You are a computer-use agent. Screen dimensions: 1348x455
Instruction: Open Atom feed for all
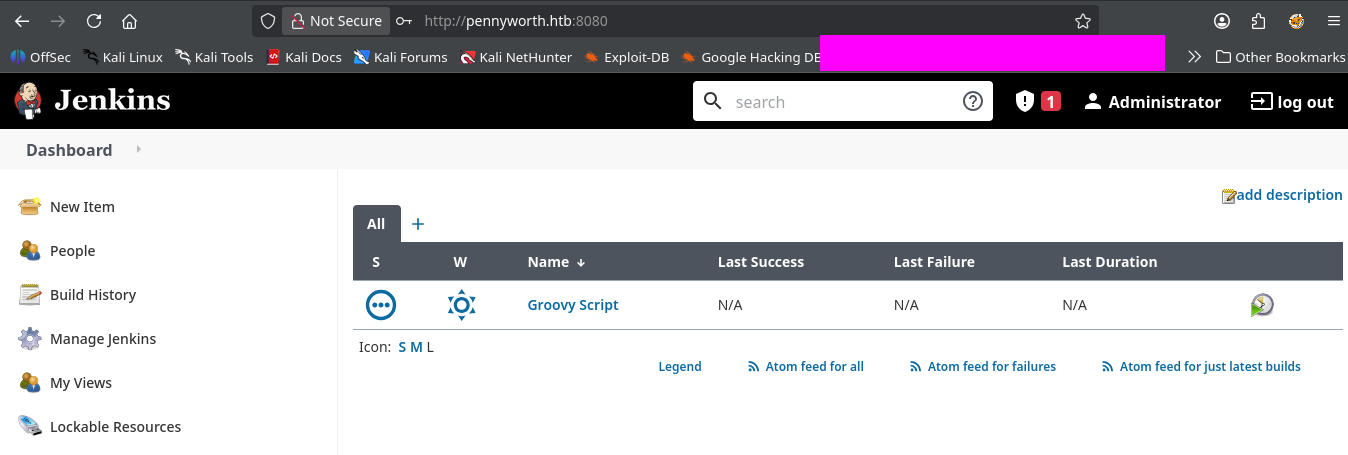pos(806,367)
